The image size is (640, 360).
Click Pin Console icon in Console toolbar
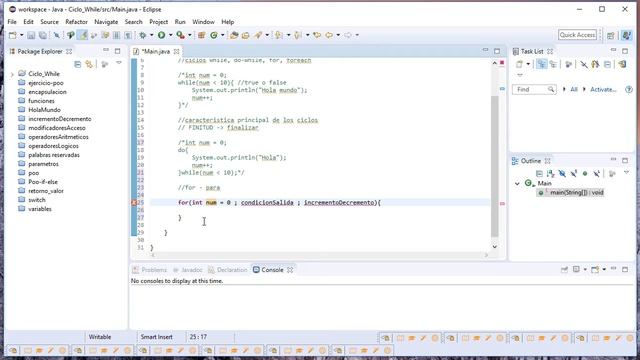click(x=564, y=269)
